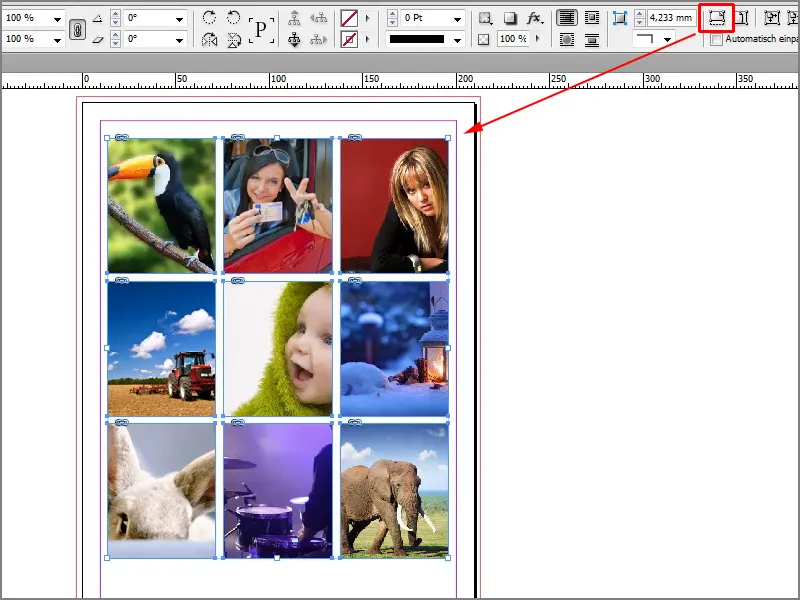Screen dimensions: 800x600
Task: Click the rotation angle icon
Action: coord(97,18)
